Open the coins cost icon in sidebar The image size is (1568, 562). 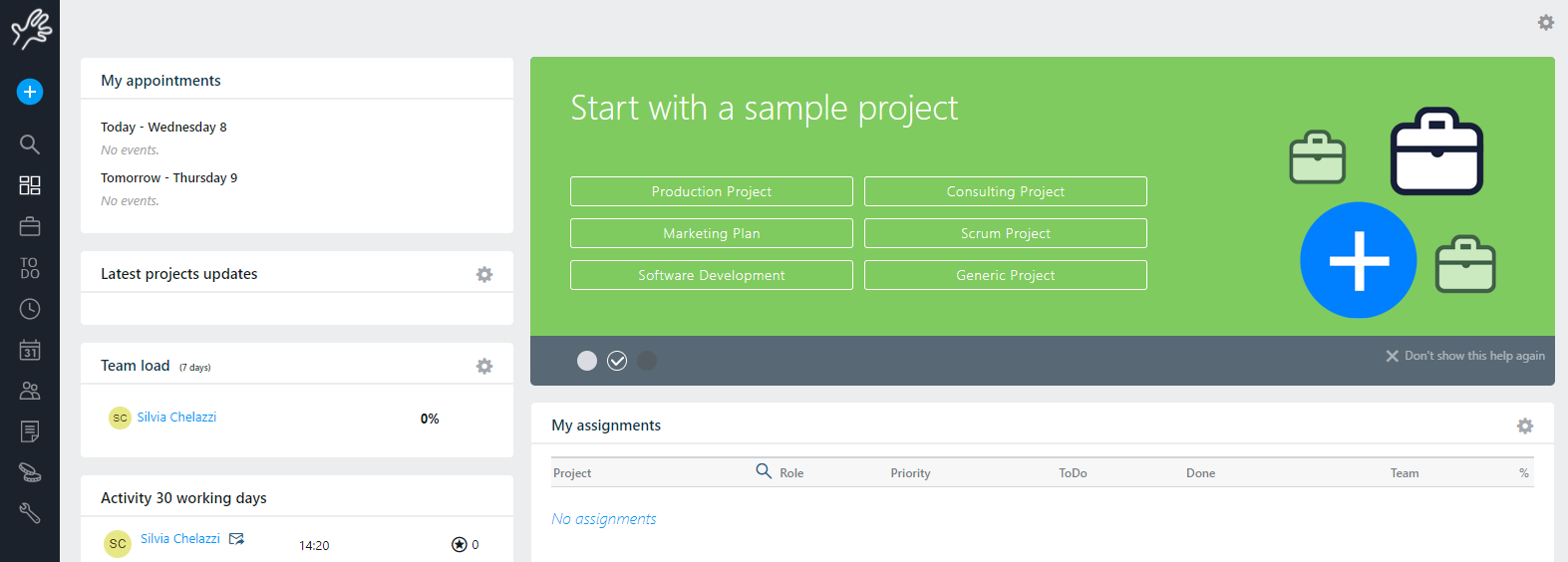point(30,472)
